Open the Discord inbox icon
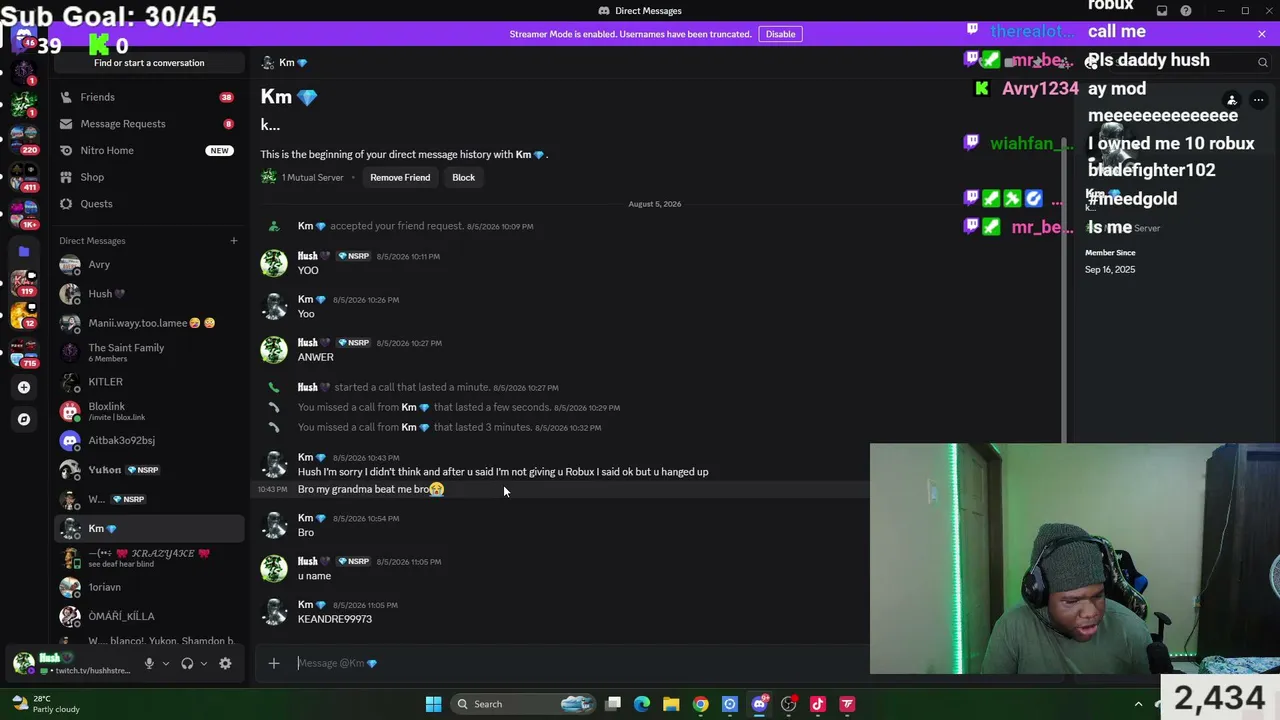The height and width of the screenshot is (720, 1280). point(1162,11)
